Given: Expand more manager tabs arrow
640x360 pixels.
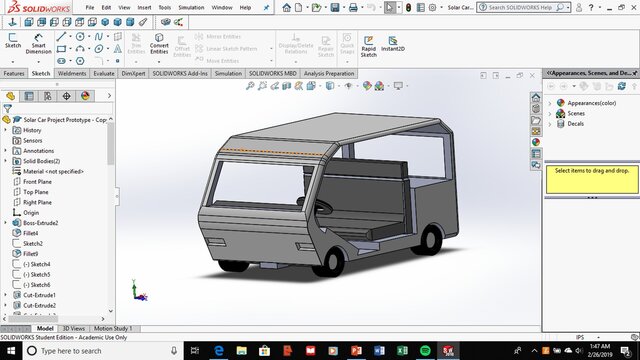Looking at the screenshot, I should tap(109, 96).
